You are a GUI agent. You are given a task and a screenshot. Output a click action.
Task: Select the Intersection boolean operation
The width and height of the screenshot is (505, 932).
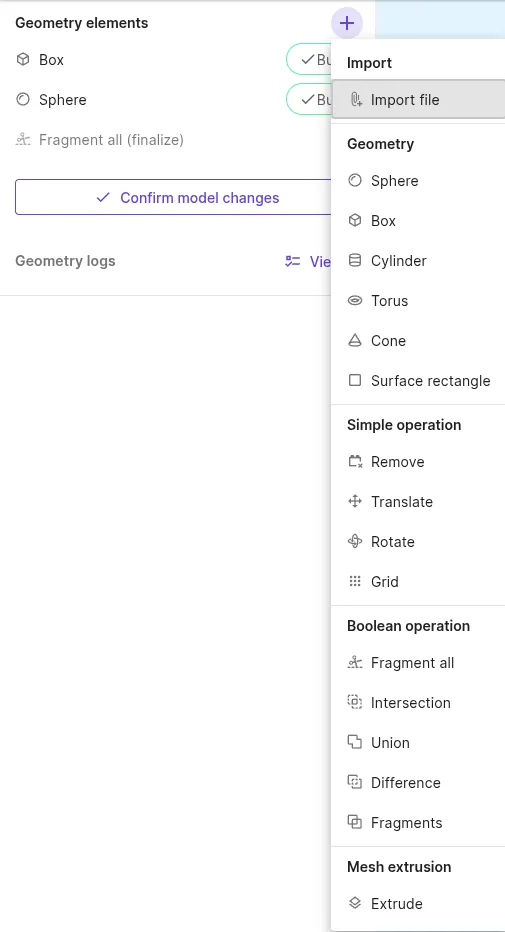point(418,703)
